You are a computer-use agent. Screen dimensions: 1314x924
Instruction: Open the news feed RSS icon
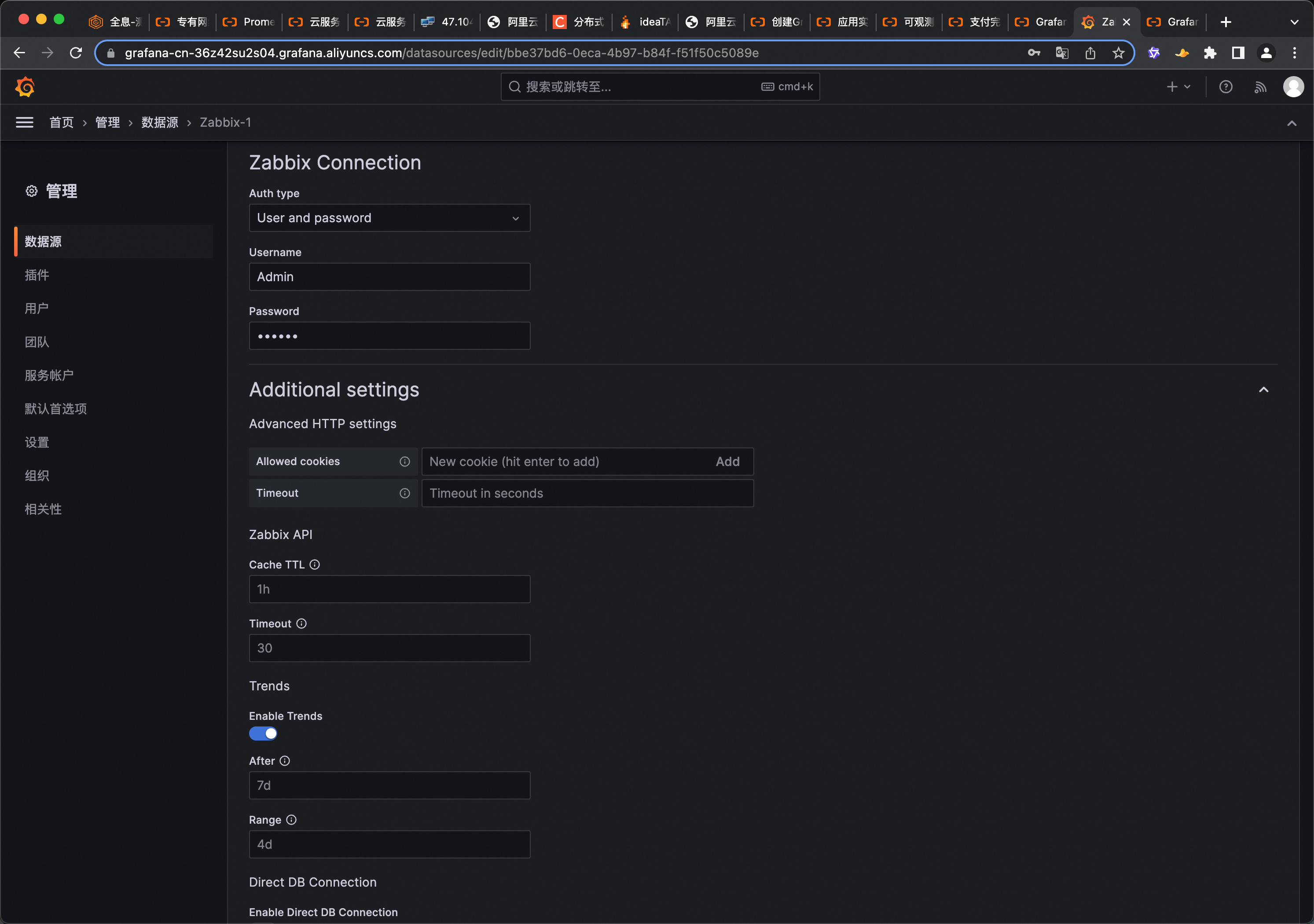click(x=1259, y=87)
